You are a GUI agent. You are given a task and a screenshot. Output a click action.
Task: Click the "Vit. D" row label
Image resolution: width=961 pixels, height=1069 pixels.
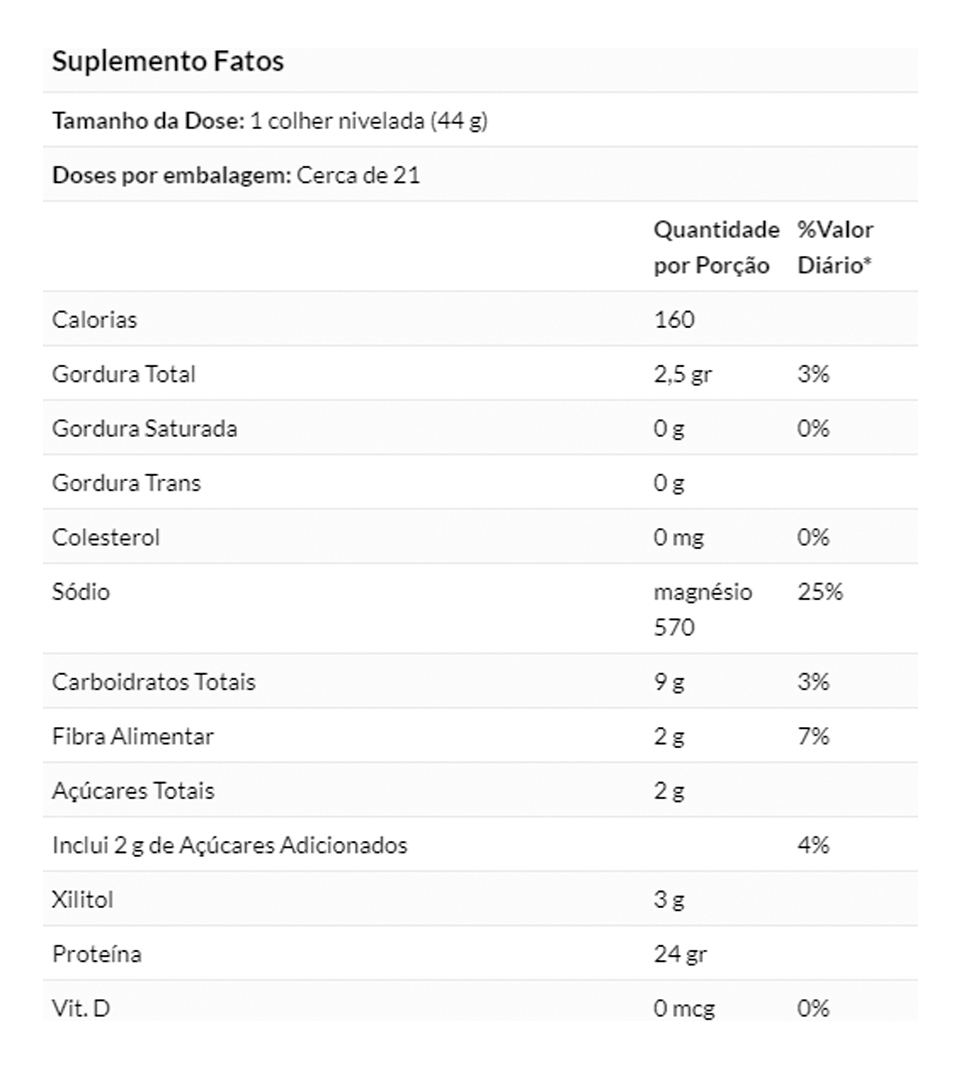tap(81, 1008)
